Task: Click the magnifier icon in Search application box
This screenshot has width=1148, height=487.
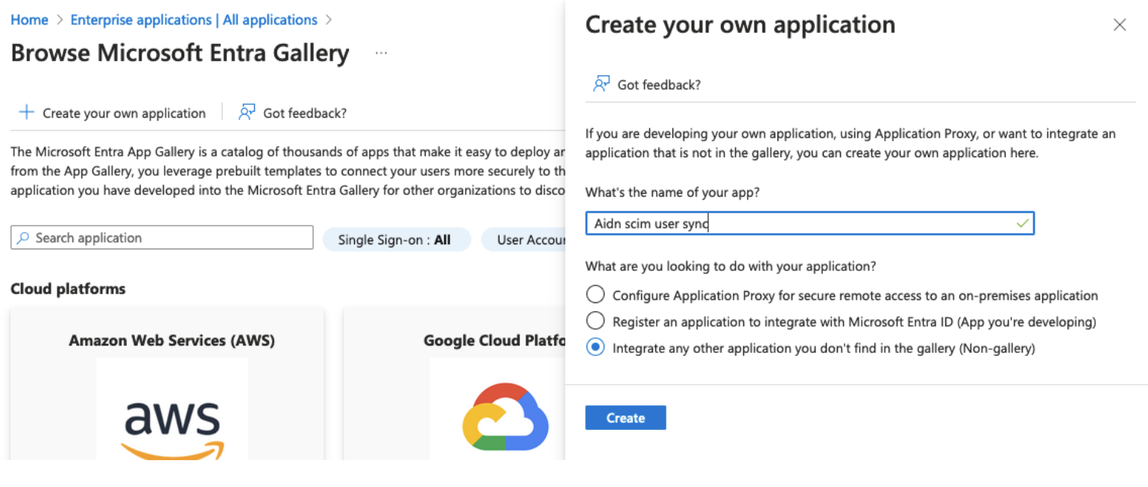Action: 23,238
